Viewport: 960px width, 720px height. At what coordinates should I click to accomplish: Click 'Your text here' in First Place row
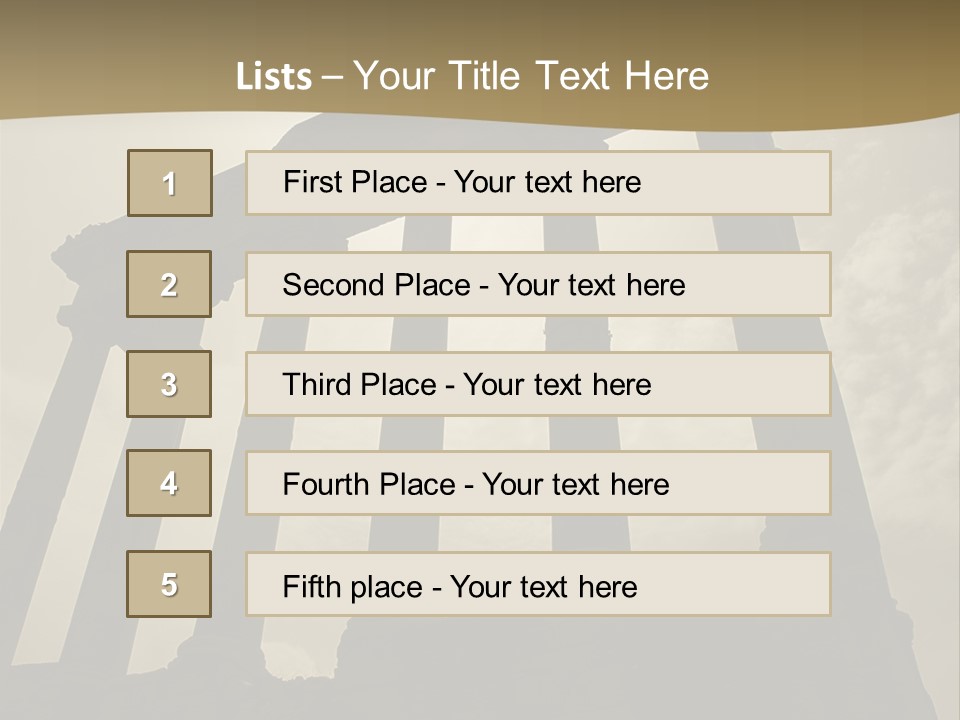click(547, 182)
